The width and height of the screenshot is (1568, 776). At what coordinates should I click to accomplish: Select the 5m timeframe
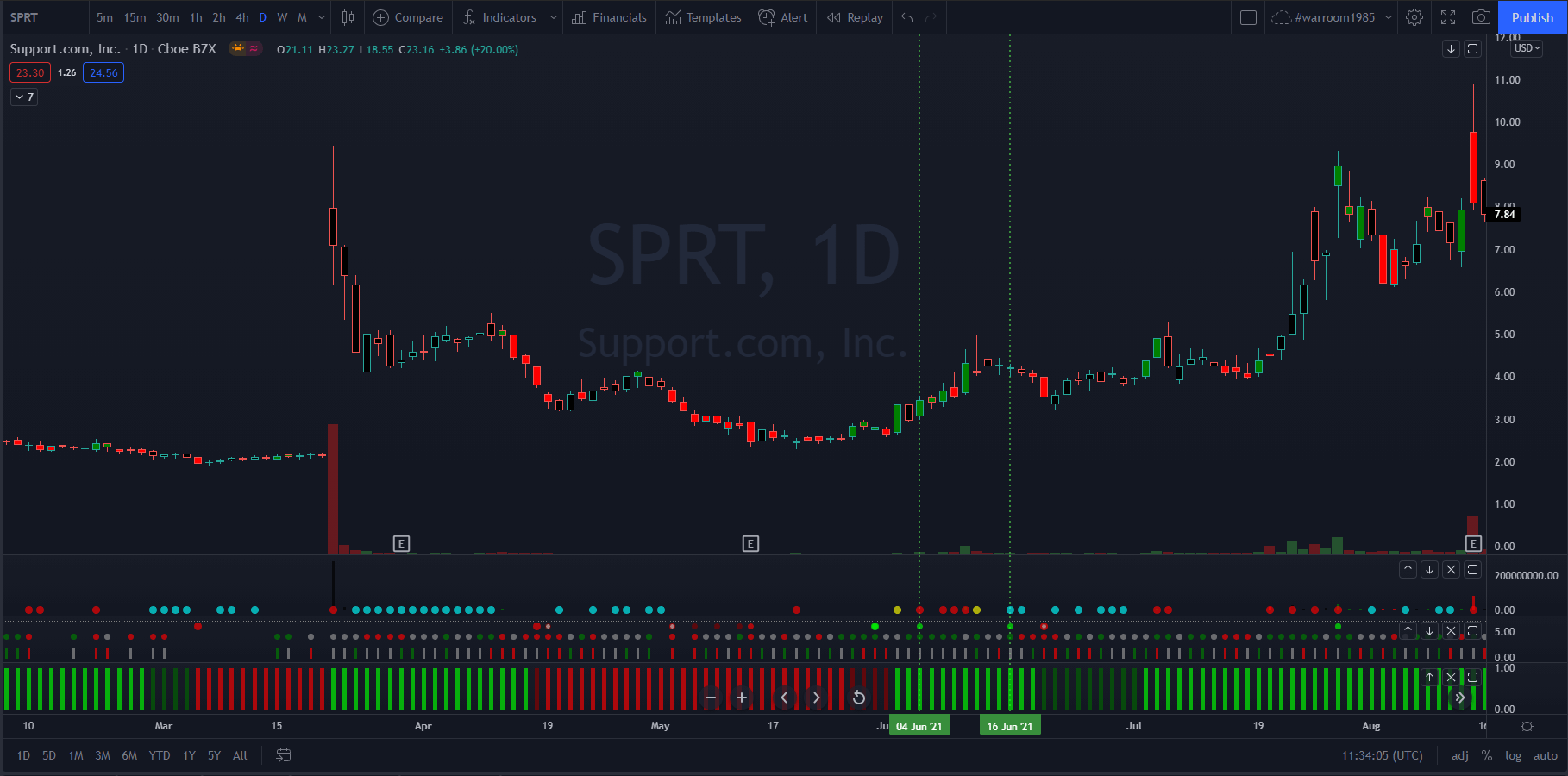[x=104, y=17]
